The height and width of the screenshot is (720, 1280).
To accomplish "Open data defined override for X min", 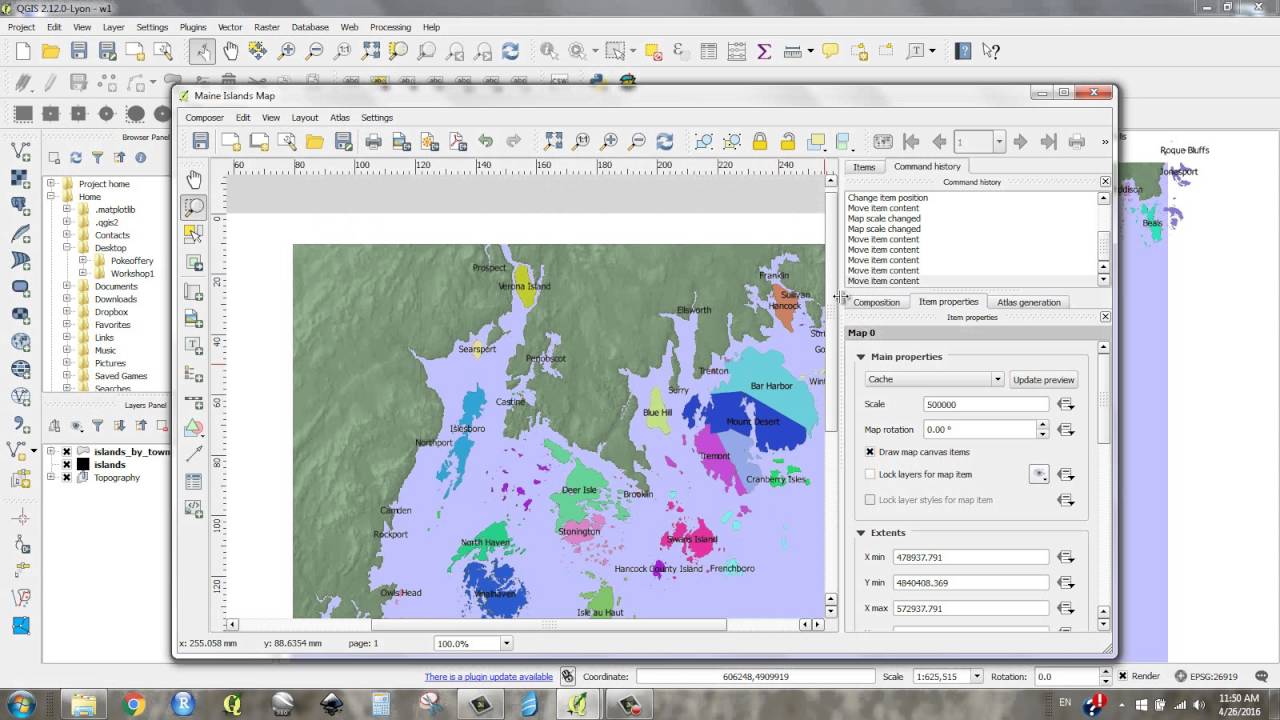I will [x=1066, y=557].
